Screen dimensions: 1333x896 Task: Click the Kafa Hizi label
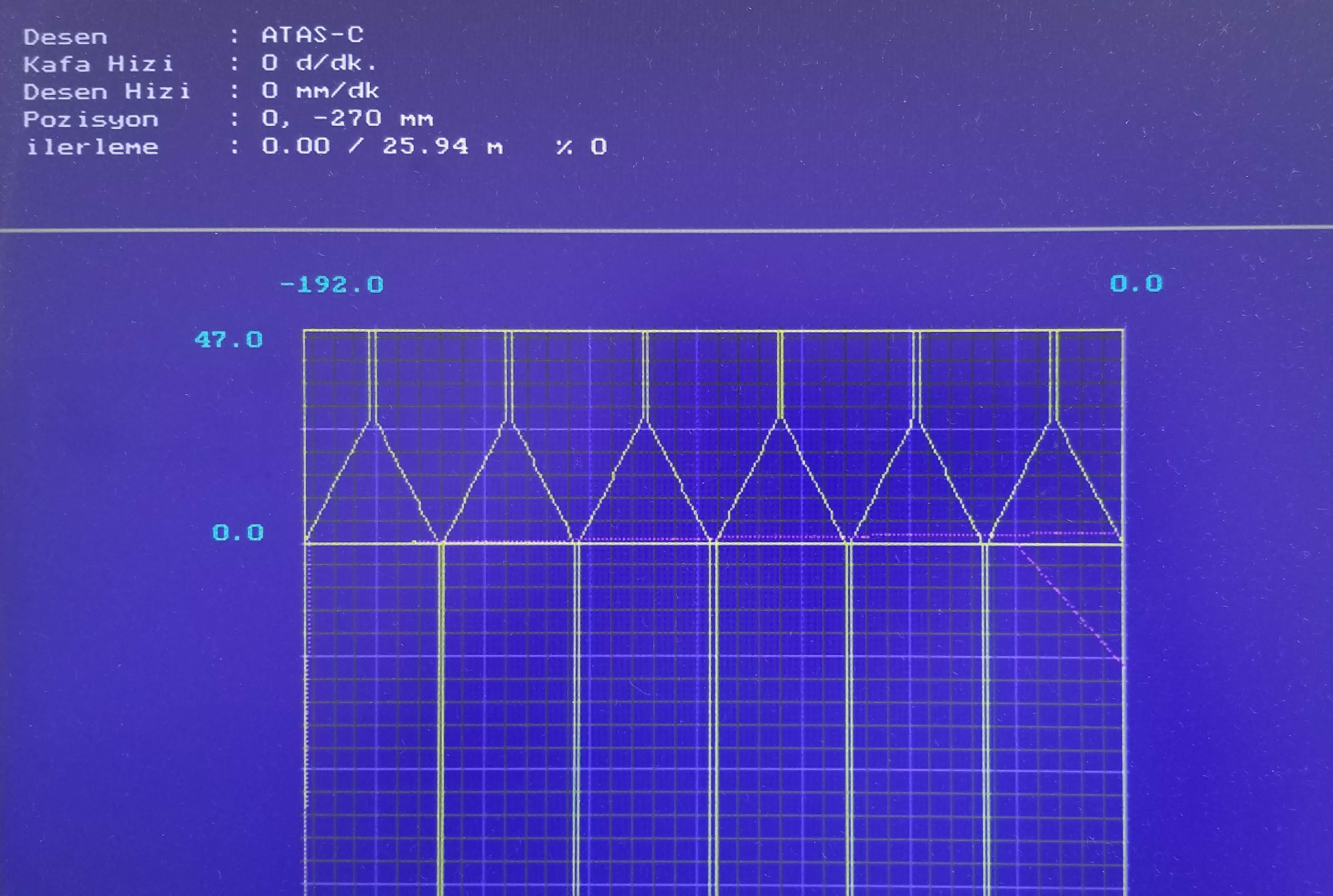(x=98, y=64)
